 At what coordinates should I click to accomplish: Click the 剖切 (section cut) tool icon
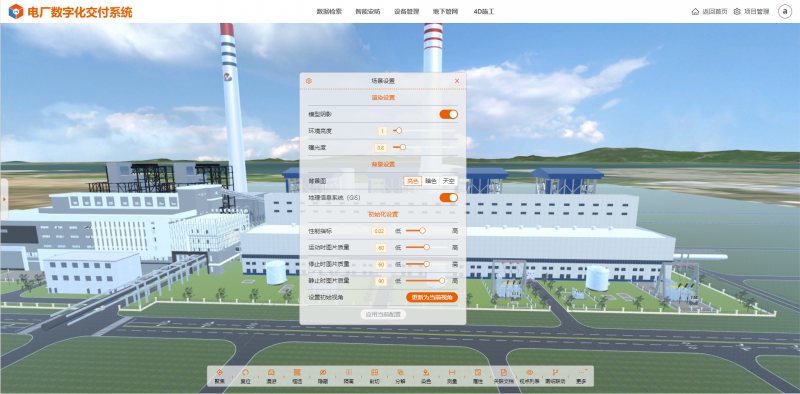click(374, 373)
